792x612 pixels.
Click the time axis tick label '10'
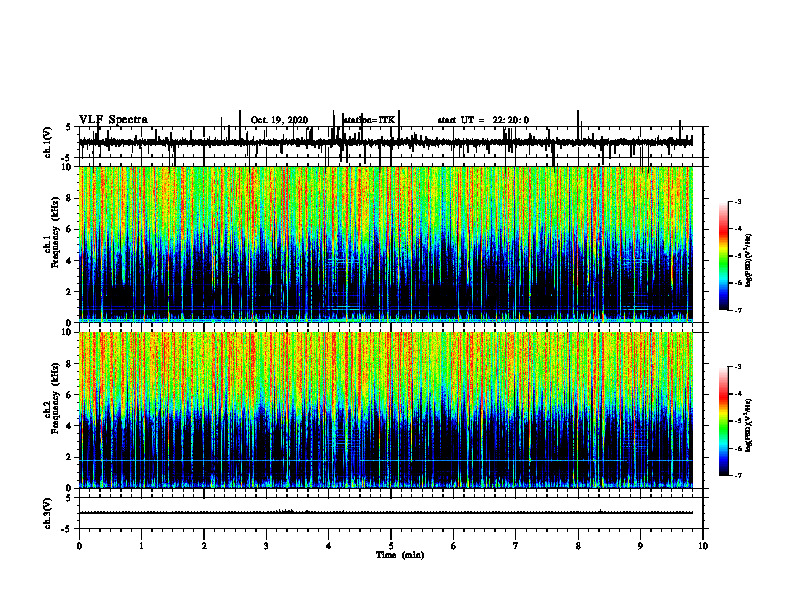703,546
